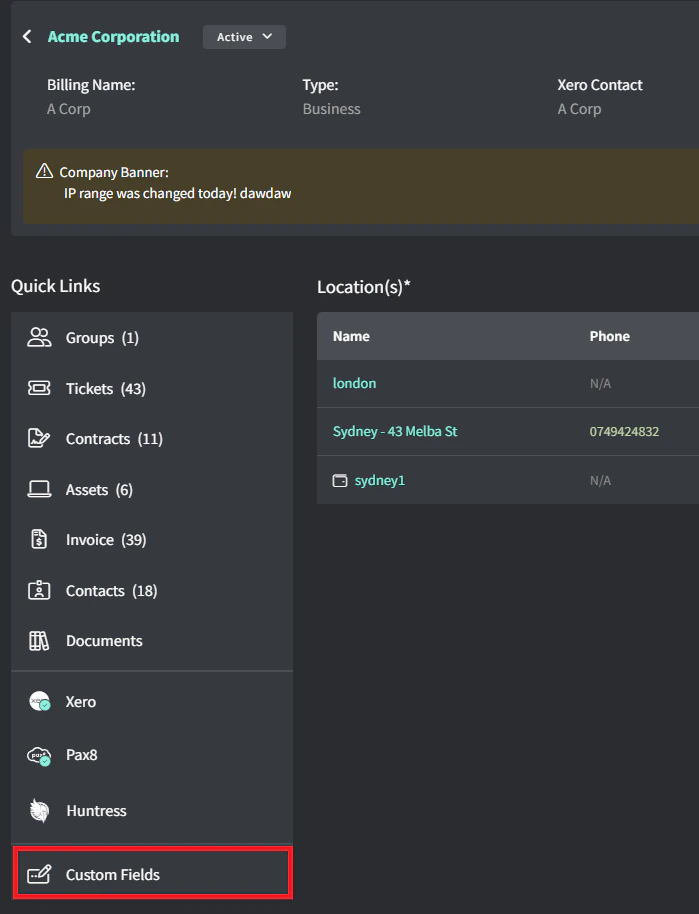
Task: Click the Documents books icon
Action: 39,641
